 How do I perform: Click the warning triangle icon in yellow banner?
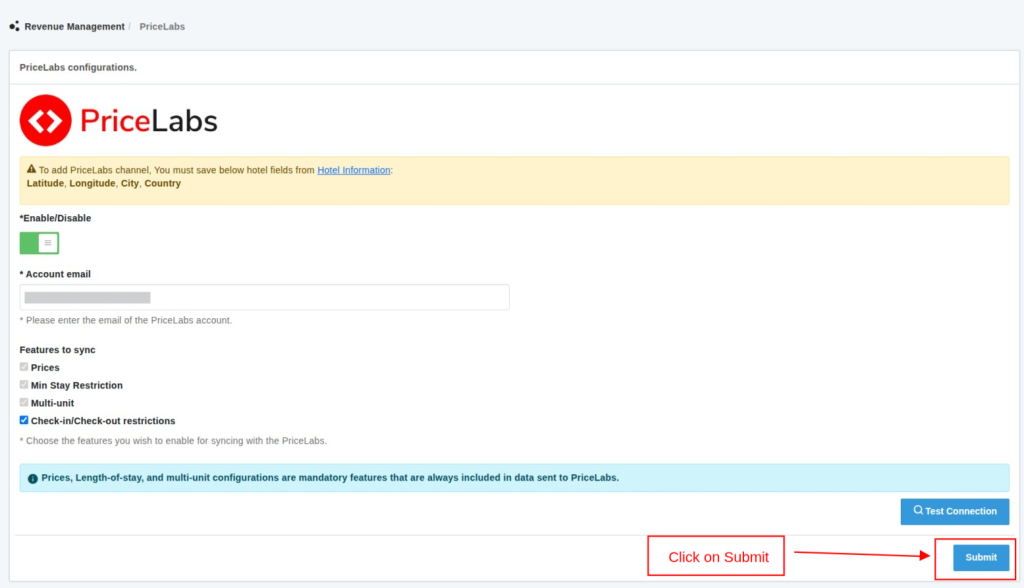32,170
